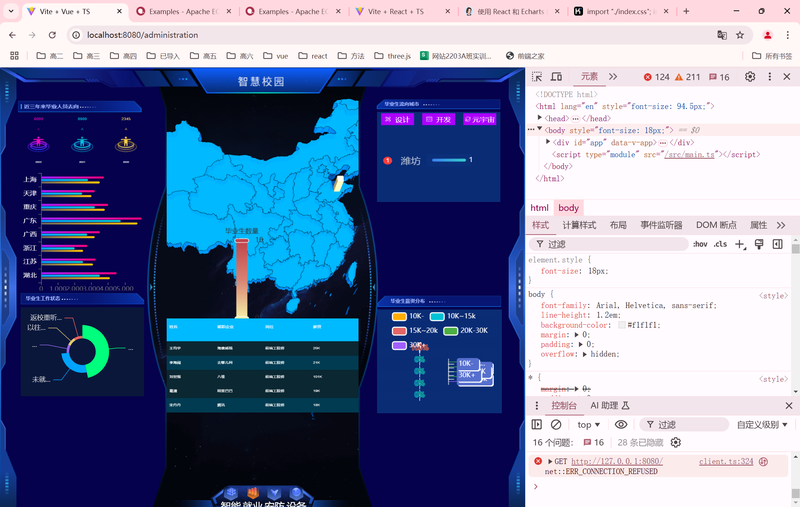
Task: Expand the div id app node
Action: pyautogui.click(x=548, y=142)
